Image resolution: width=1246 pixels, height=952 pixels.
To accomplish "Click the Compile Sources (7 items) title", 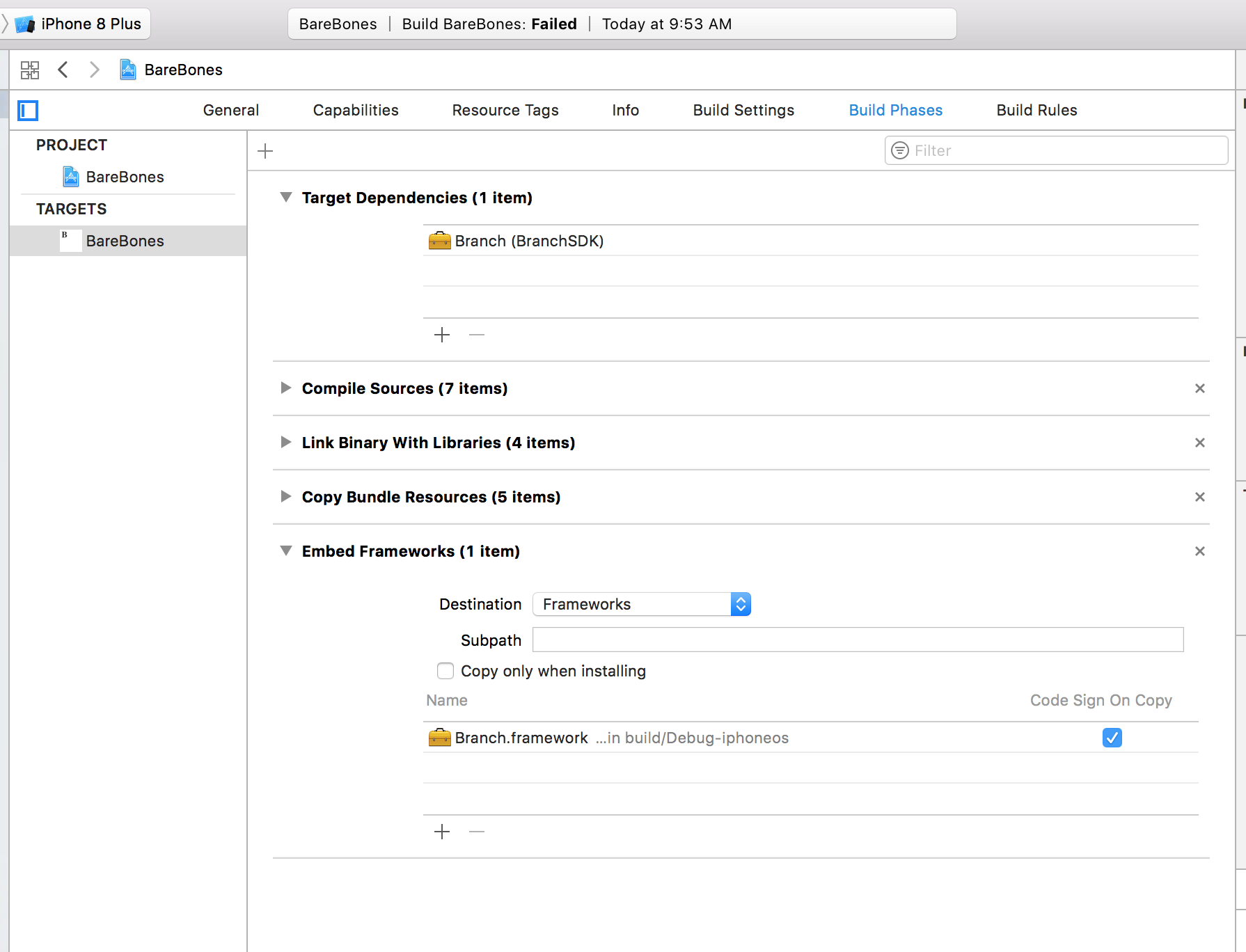I will 404,388.
